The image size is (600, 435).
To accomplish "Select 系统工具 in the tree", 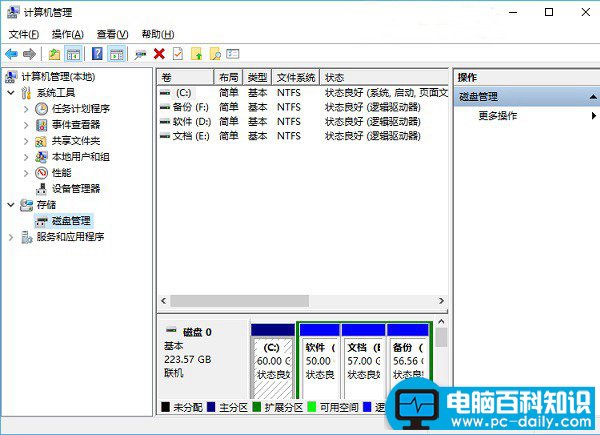I will tap(56, 93).
